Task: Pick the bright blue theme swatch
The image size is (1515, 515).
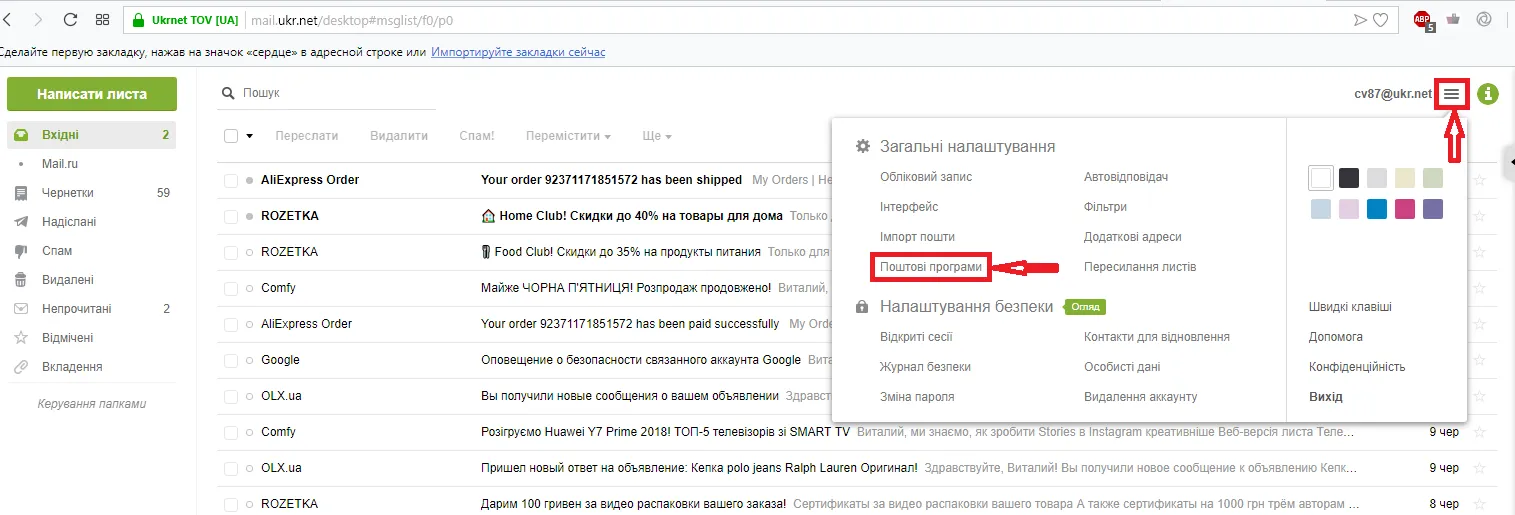Action: point(1377,209)
